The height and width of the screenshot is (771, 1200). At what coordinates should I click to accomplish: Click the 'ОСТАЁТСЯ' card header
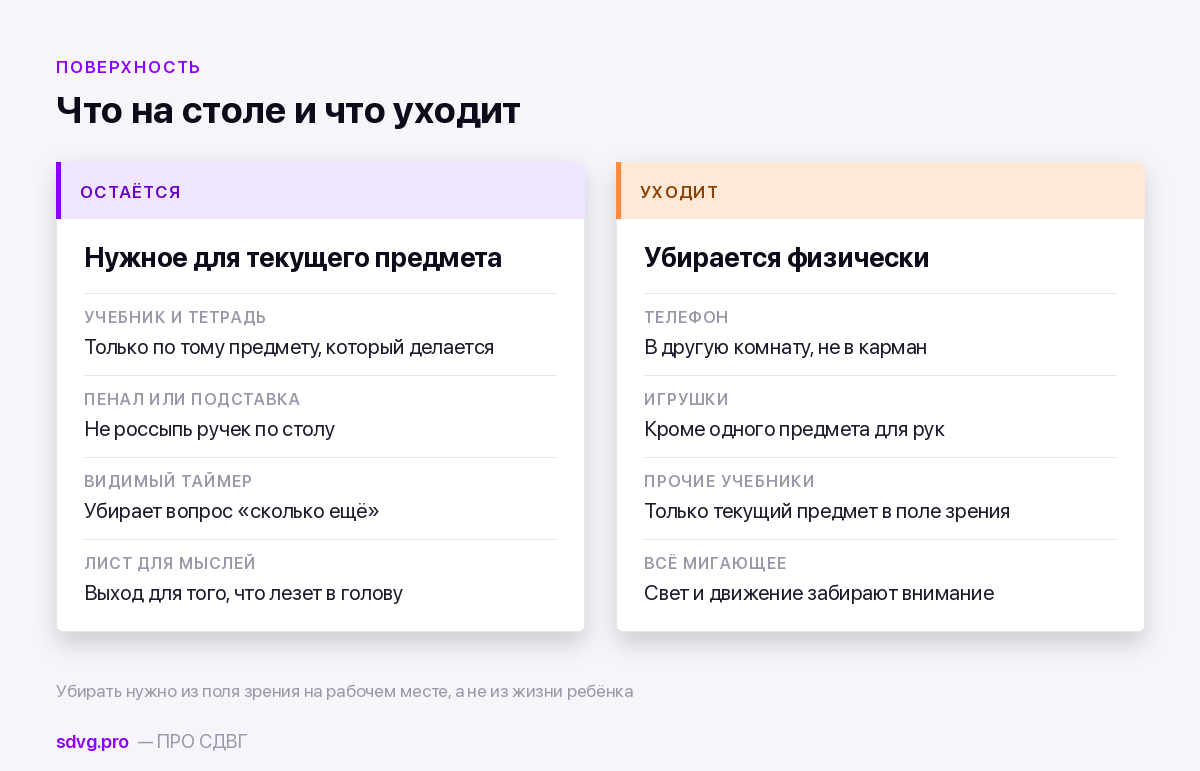coord(320,191)
